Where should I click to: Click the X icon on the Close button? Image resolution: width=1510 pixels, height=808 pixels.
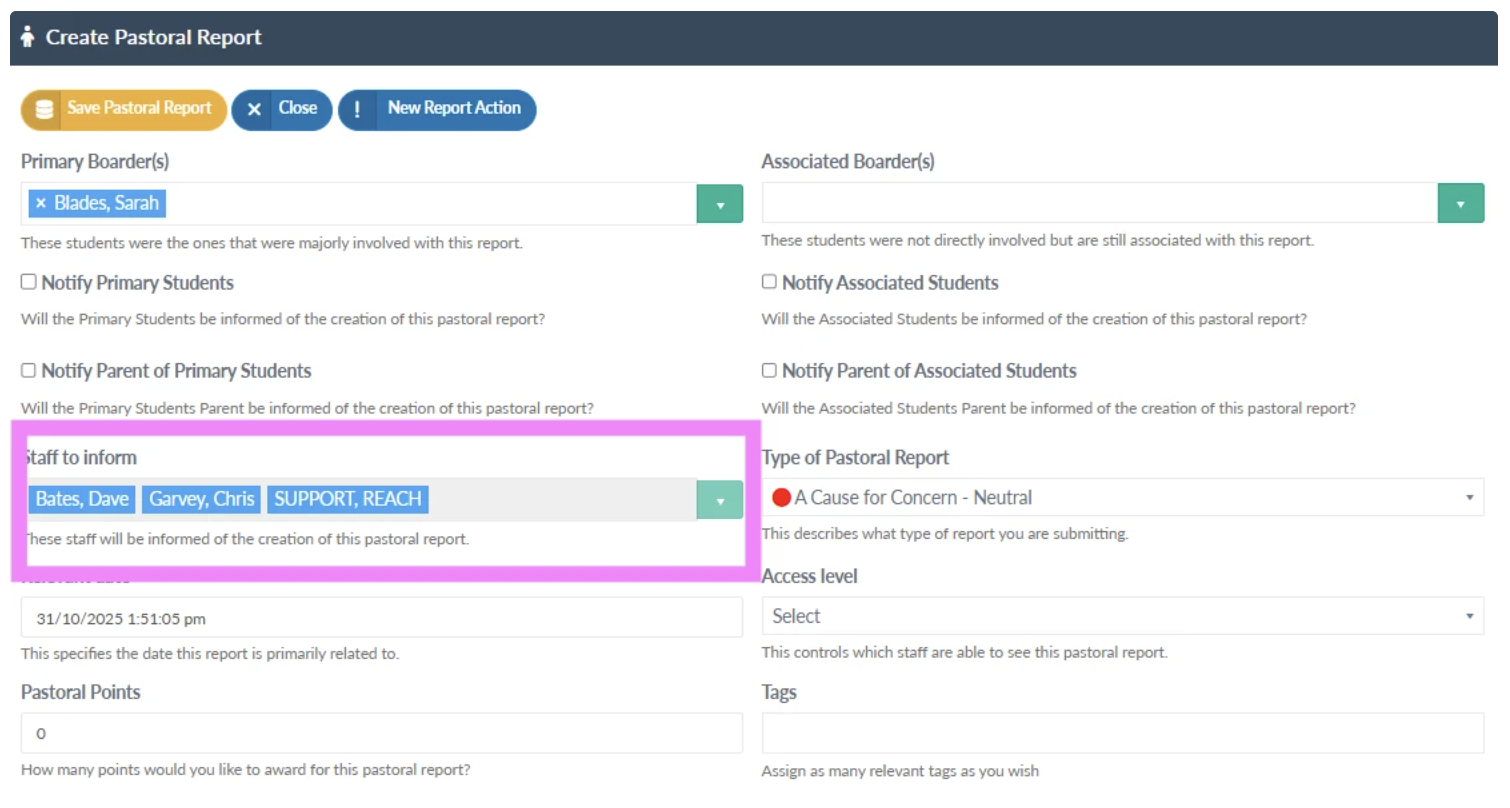254,109
